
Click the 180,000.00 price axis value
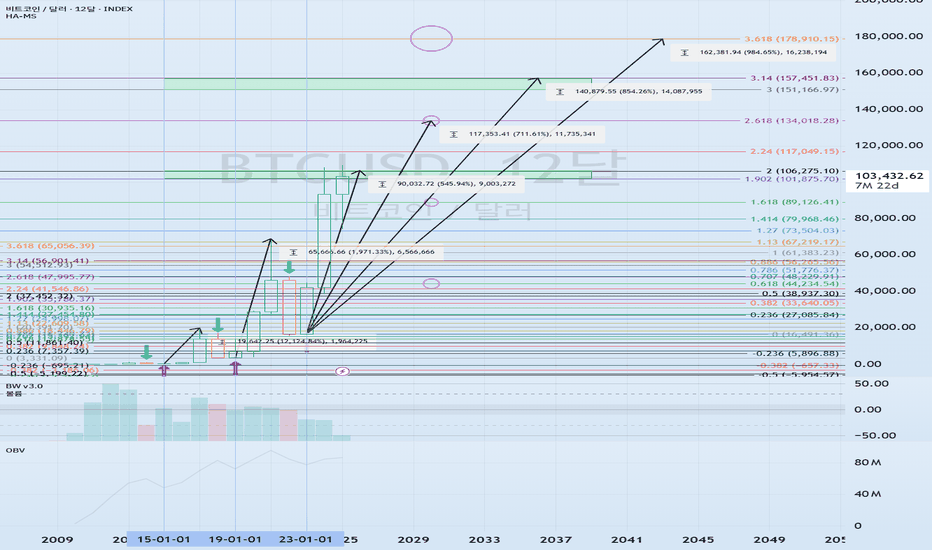[889, 36]
